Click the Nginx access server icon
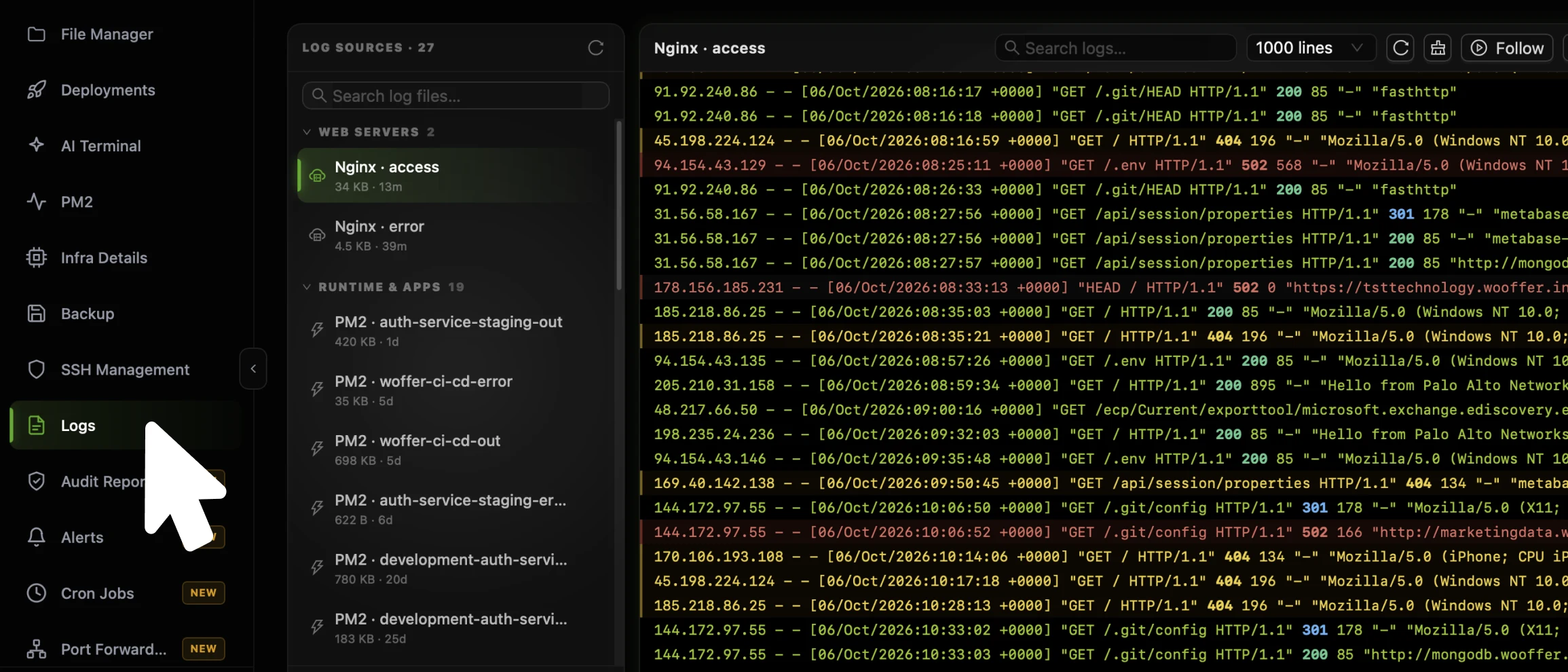This screenshot has width=1568, height=672. click(317, 176)
